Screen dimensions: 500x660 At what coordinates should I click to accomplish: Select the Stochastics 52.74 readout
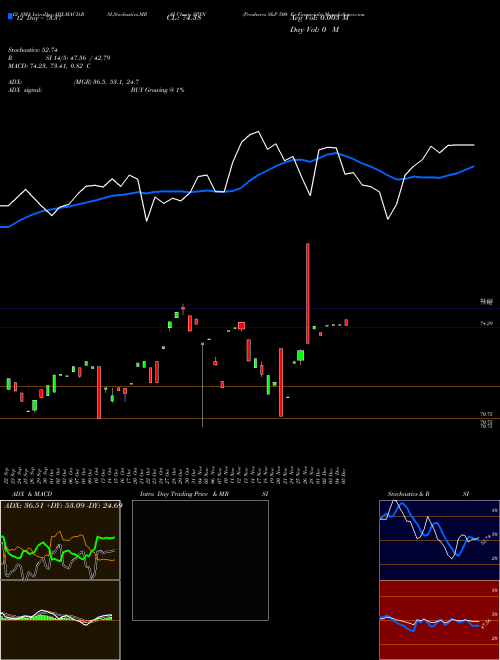(32, 50)
